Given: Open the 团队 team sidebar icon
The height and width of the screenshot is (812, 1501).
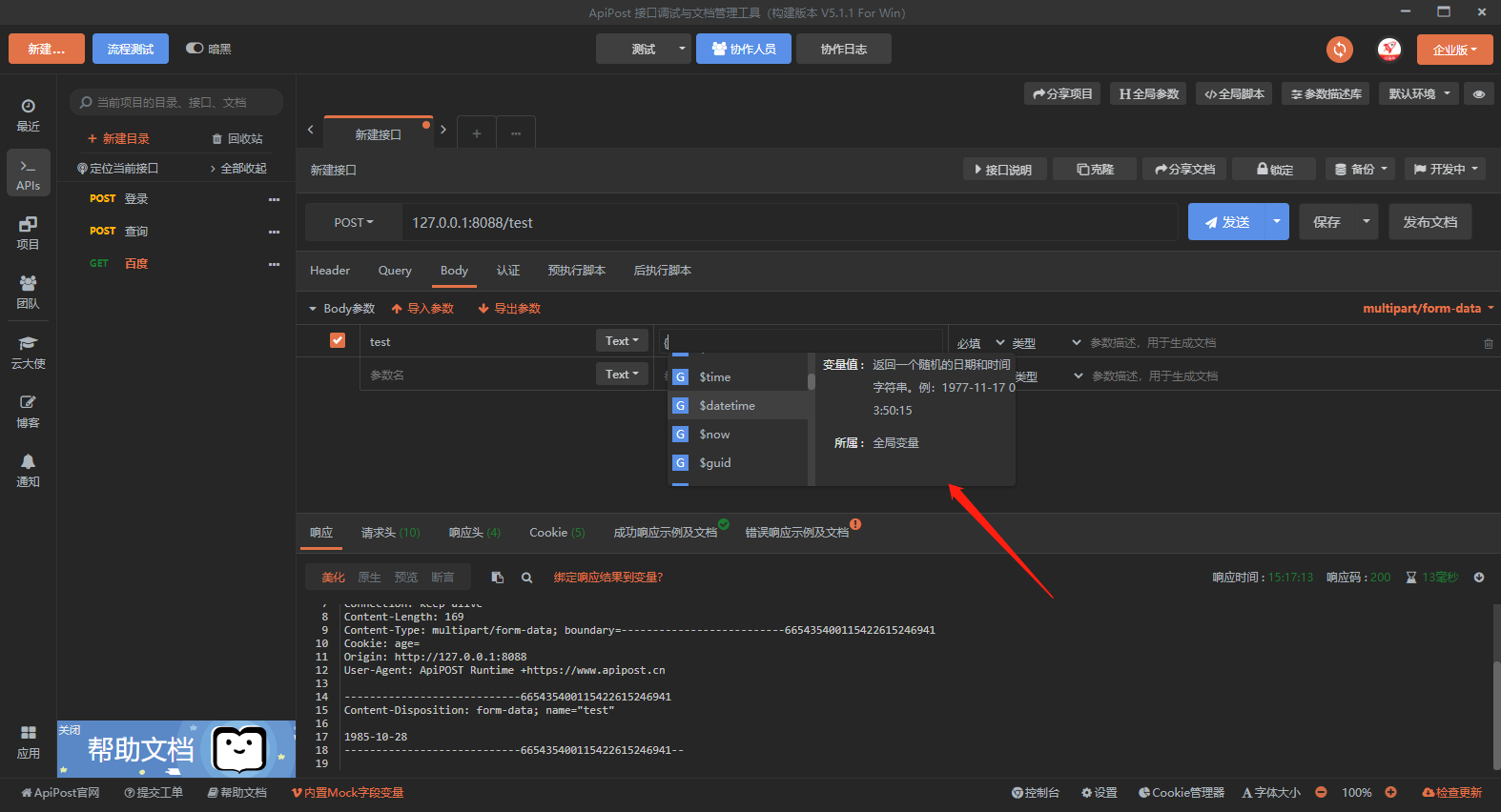Looking at the screenshot, I should point(28,293).
